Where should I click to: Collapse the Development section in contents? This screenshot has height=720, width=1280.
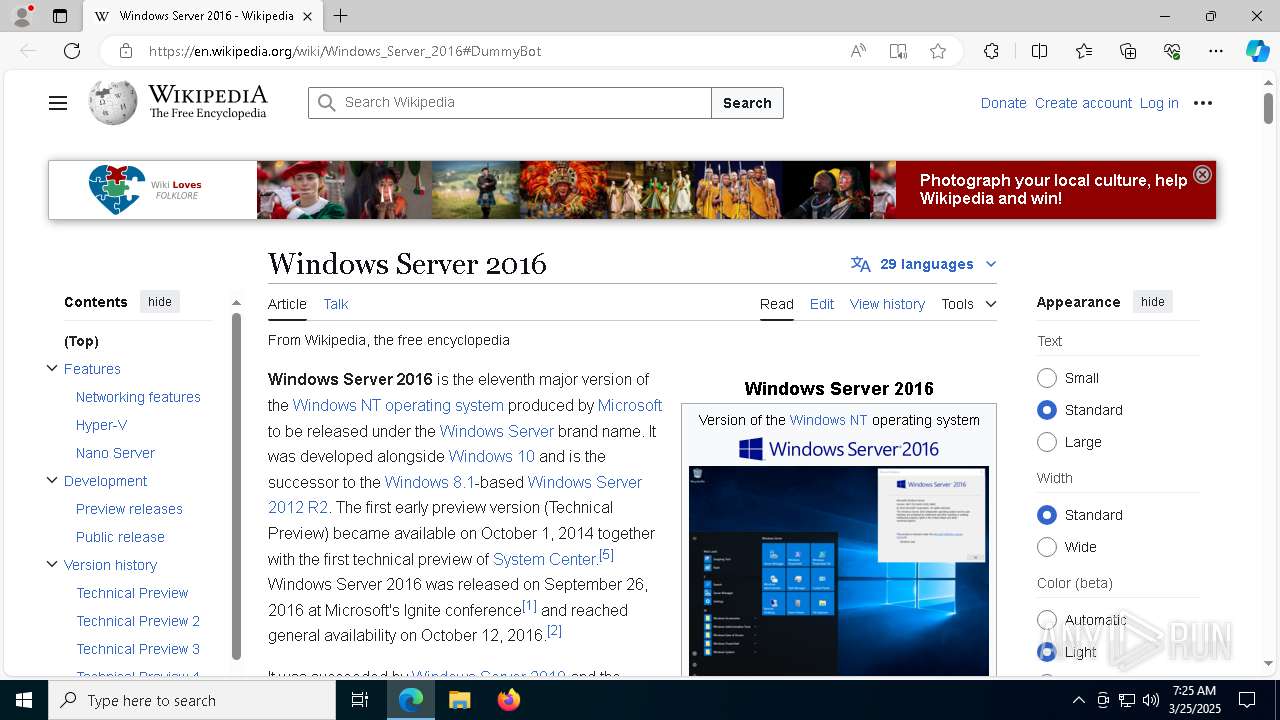52,480
